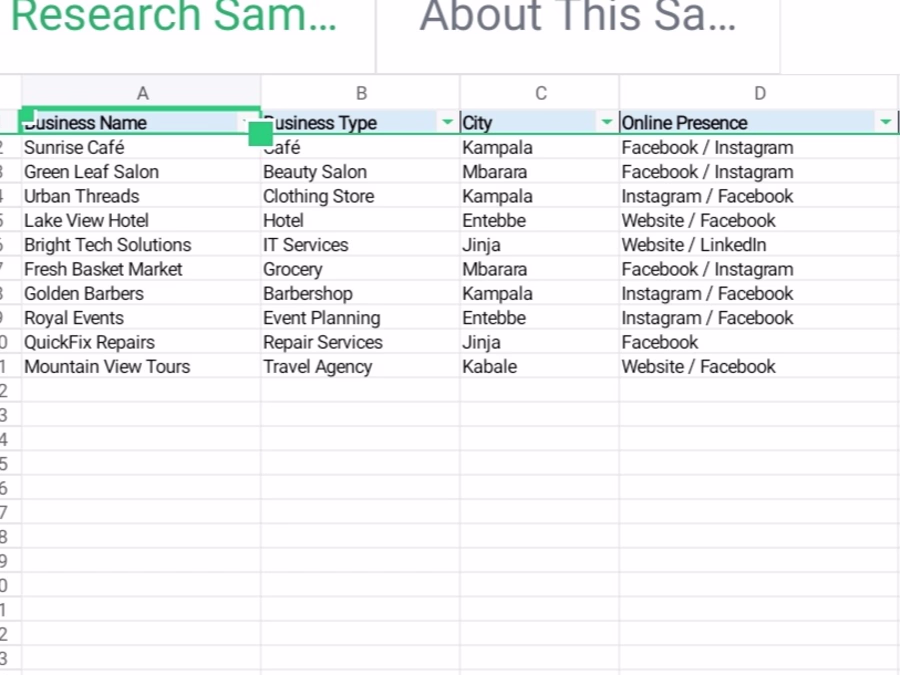Screen dimensions: 900x675
Task: Select column D header
Action: pyautogui.click(x=759, y=92)
